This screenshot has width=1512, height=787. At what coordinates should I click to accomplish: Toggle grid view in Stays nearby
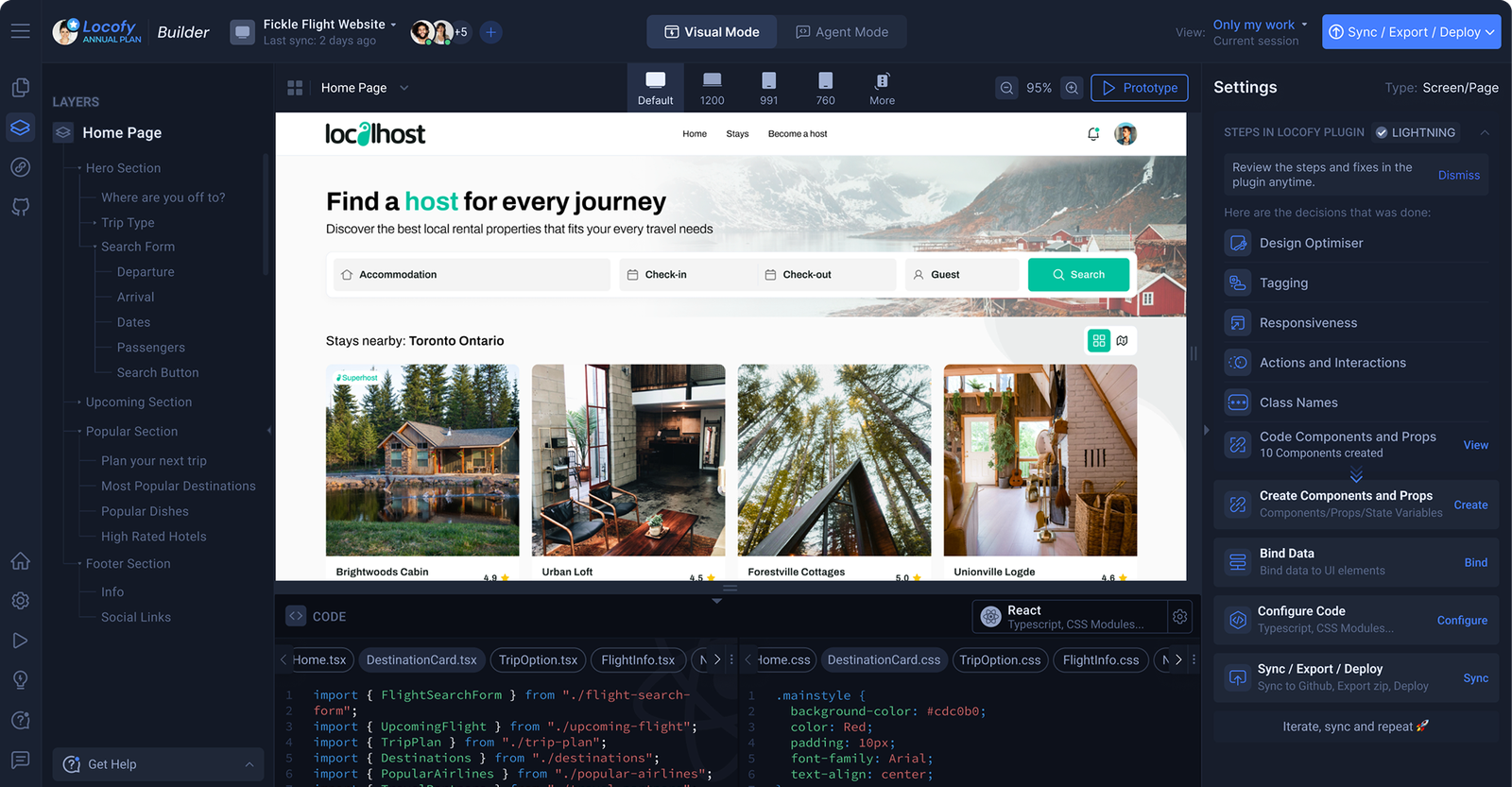[x=1098, y=341]
